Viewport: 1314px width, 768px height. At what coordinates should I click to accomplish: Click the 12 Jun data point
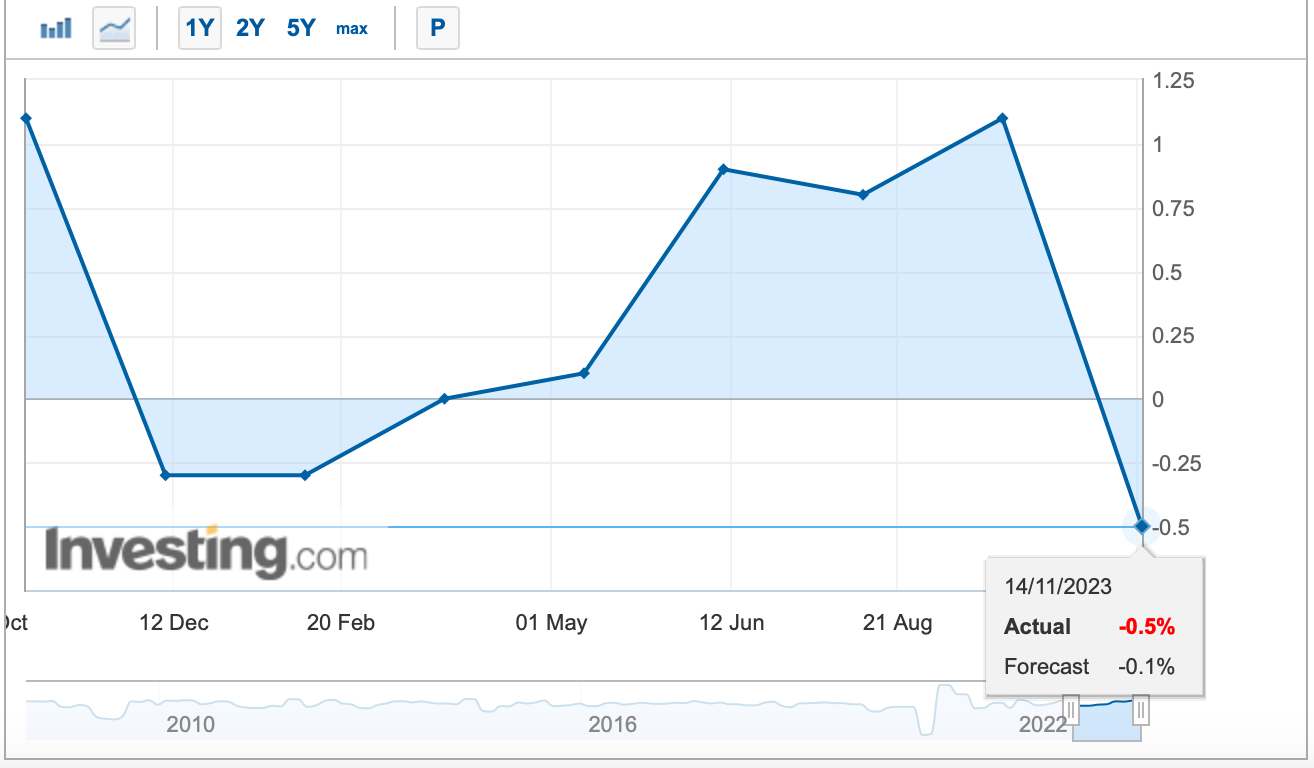[x=722, y=169]
